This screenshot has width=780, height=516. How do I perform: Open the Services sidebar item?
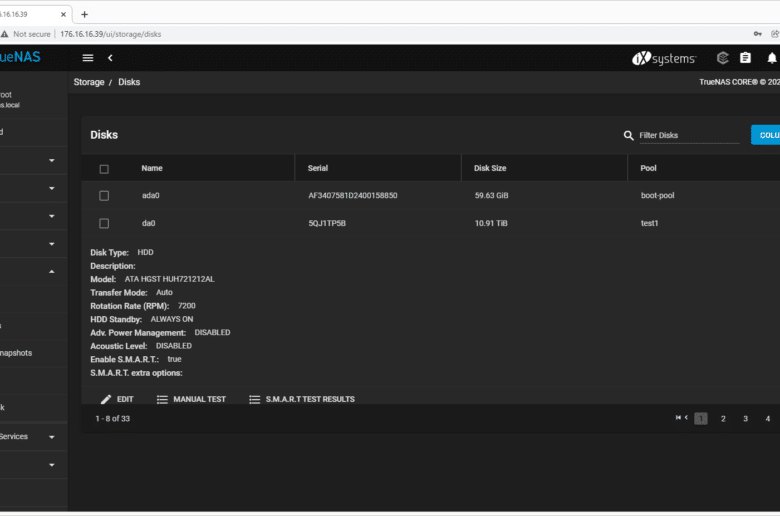[x=14, y=436]
